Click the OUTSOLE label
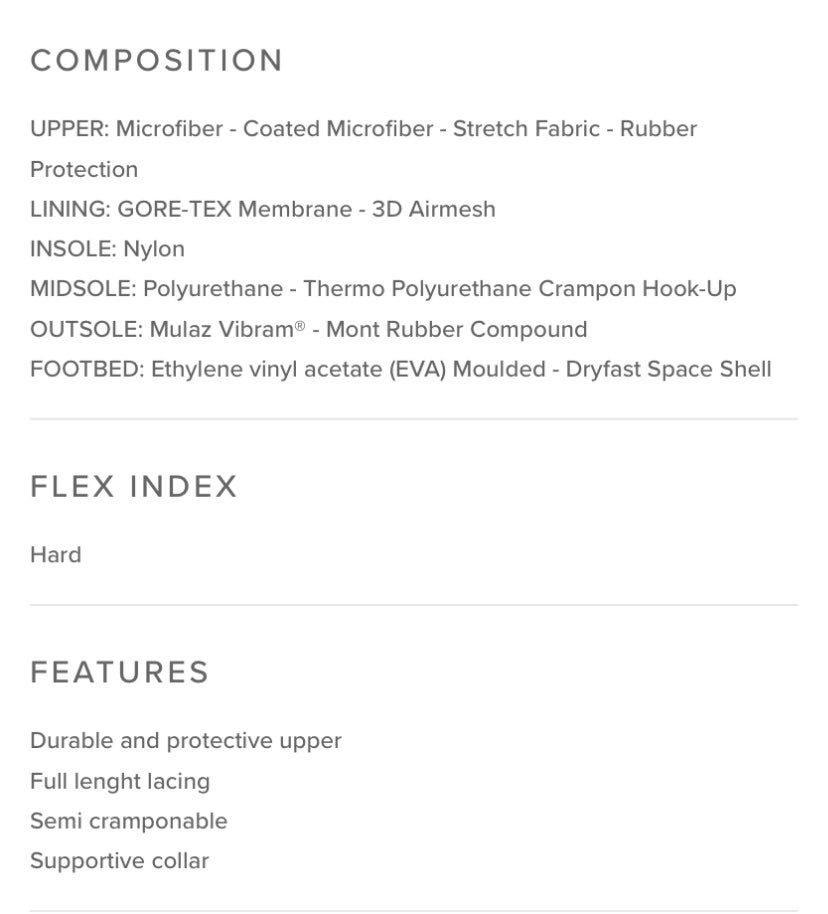This screenshot has height=914, width=828. coord(86,330)
